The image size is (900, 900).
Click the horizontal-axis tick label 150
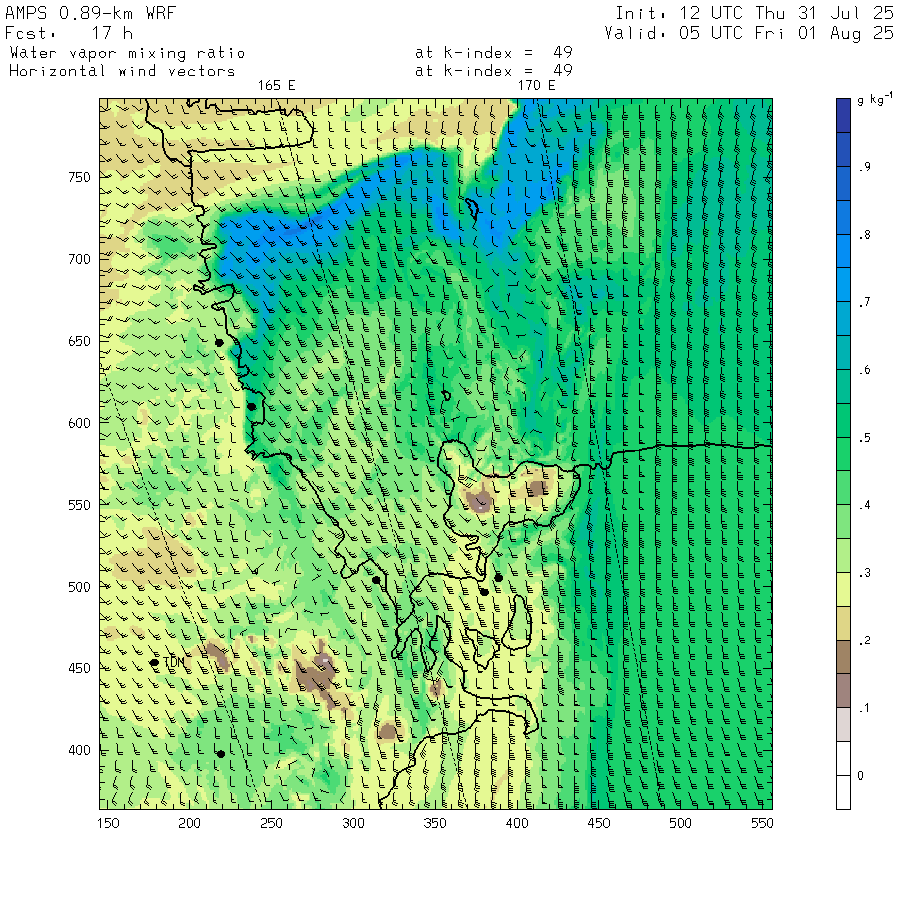coord(108,823)
